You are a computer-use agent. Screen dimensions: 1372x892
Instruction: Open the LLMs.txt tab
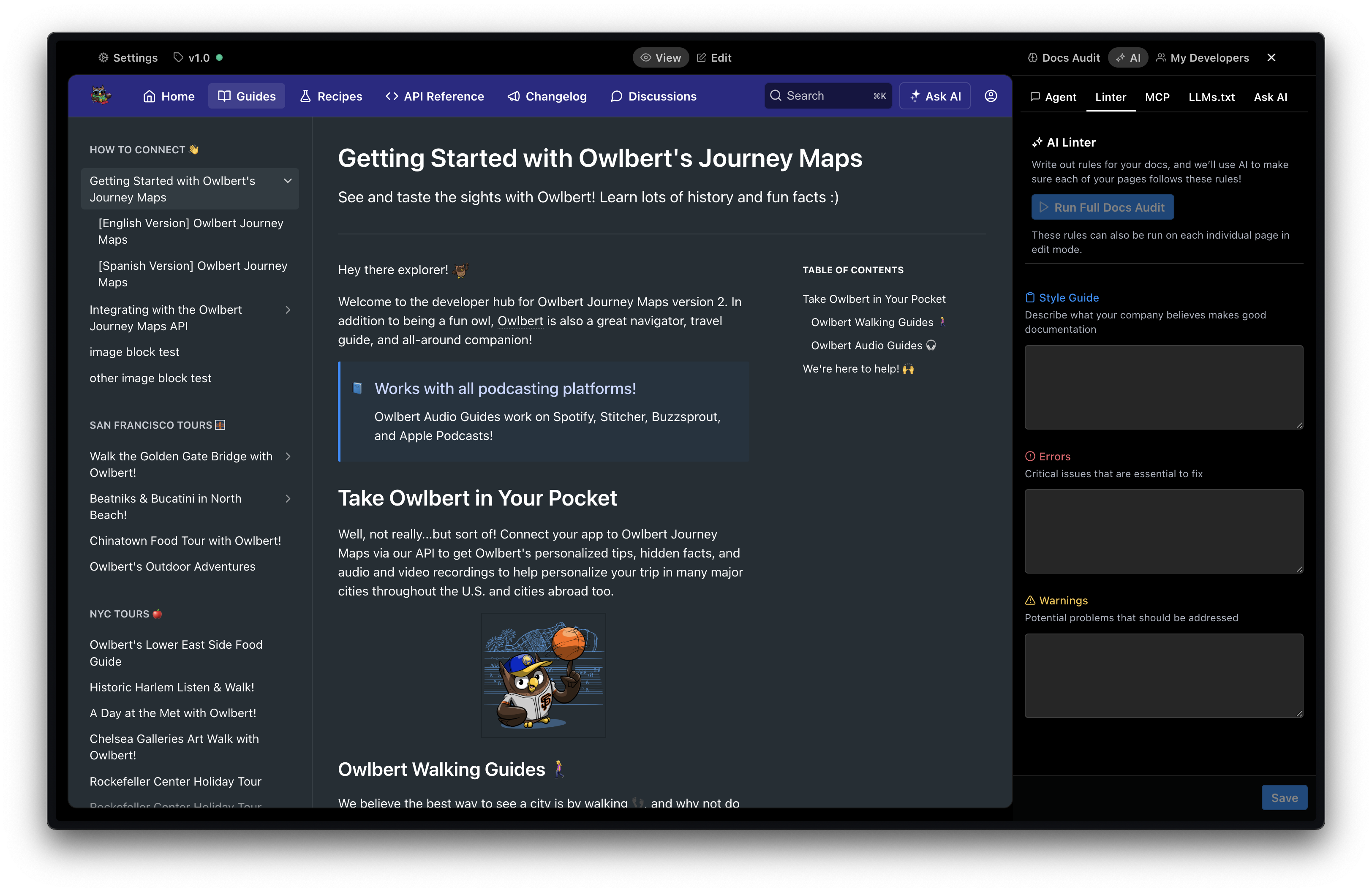pyautogui.click(x=1211, y=97)
